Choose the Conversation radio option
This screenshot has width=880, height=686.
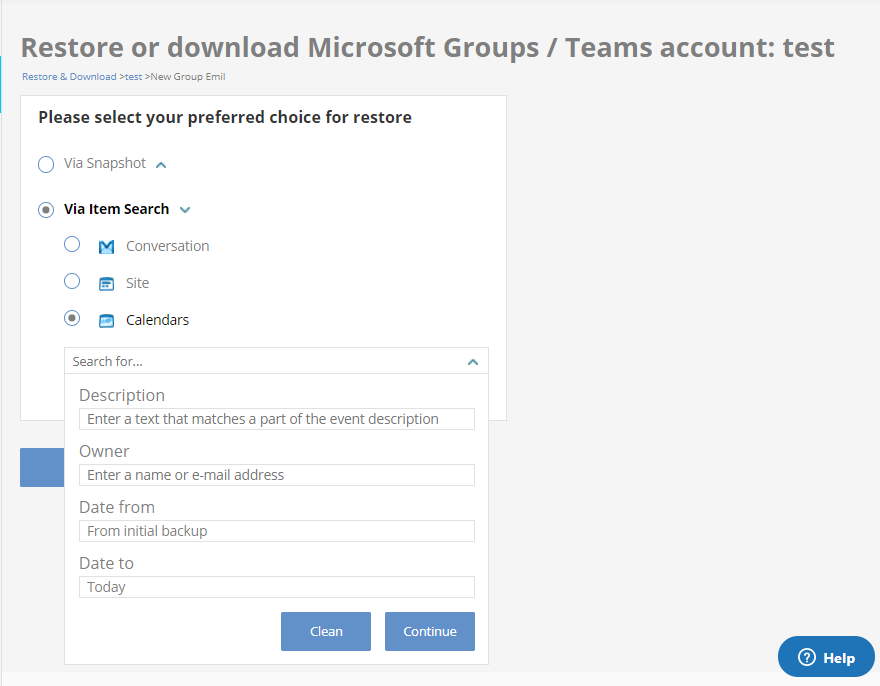click(72, 244)
